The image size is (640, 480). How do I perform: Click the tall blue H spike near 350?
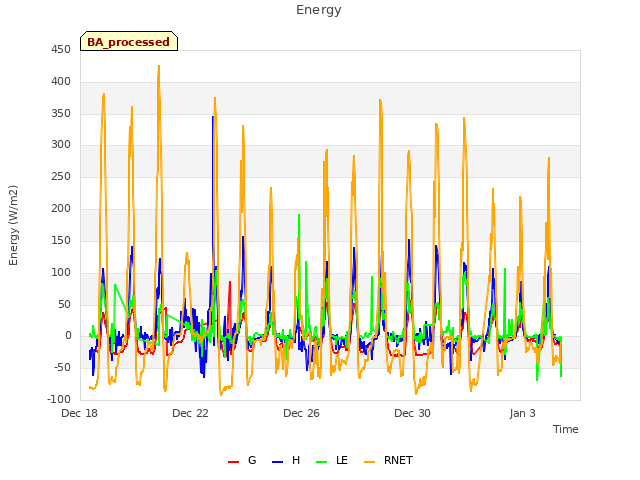click(x=213, y=118)
